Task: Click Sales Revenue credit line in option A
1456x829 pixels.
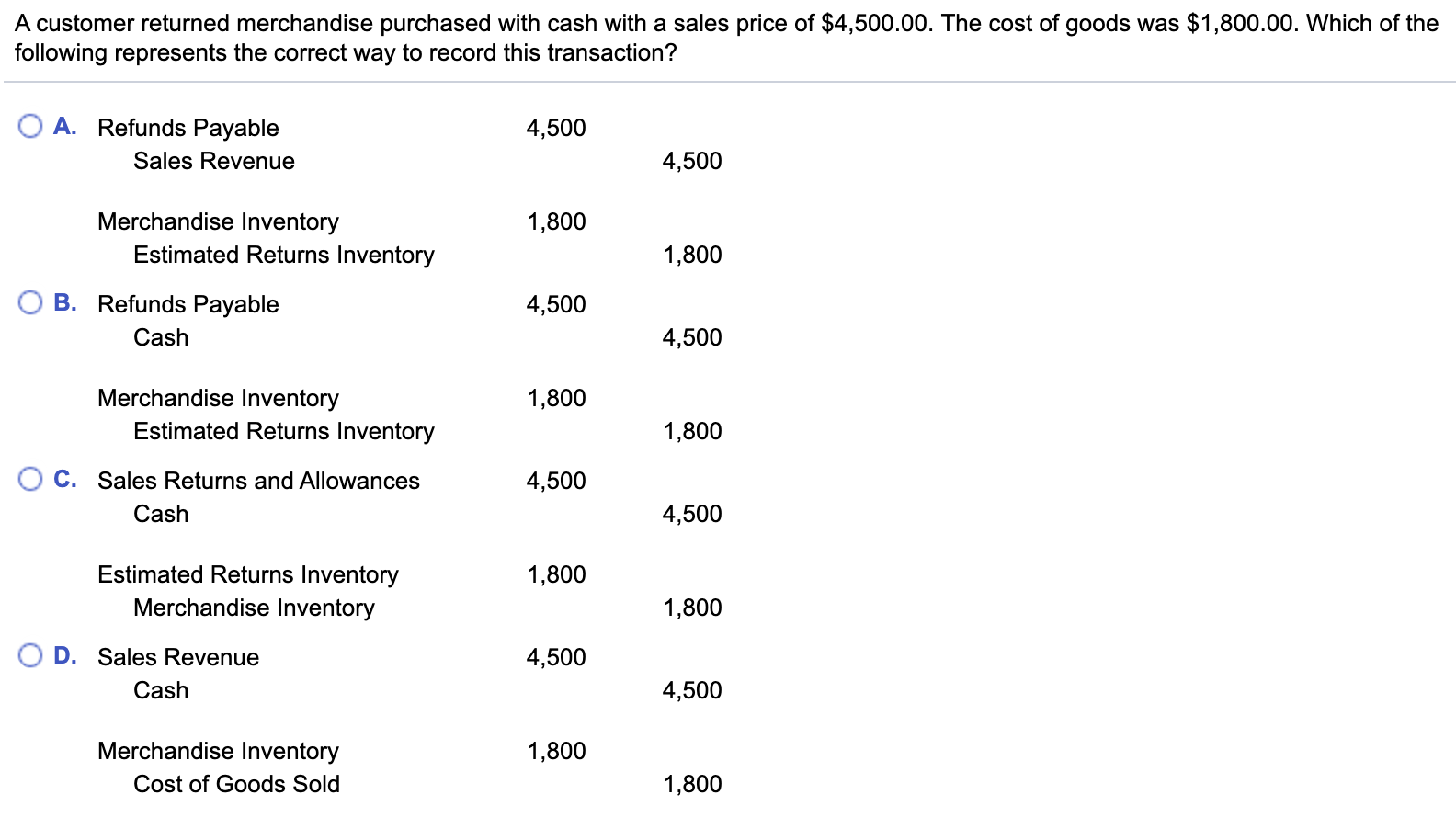Action: [214, 161]
